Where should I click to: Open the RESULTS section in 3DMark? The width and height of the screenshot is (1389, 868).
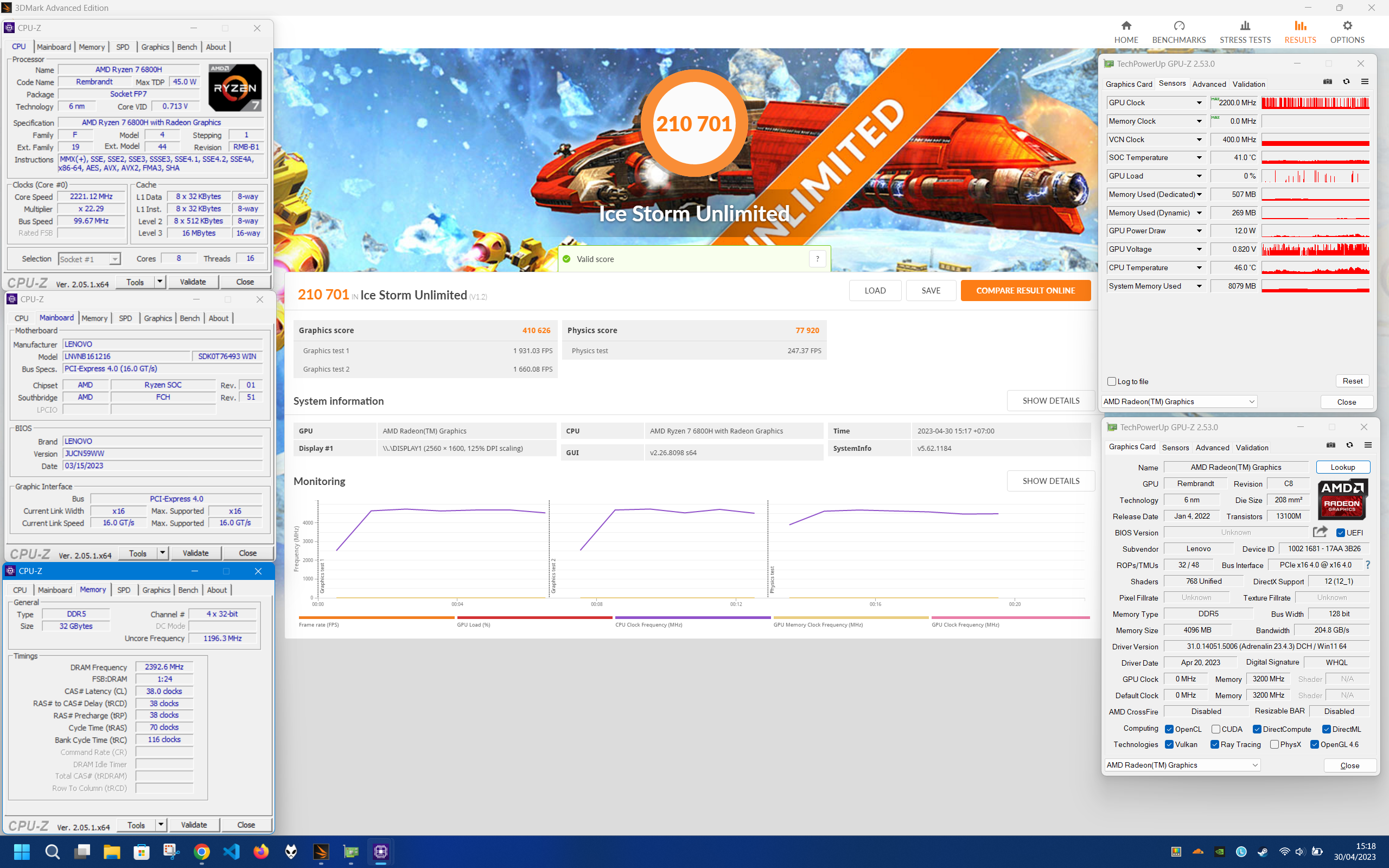click(x=1299, y=32)
